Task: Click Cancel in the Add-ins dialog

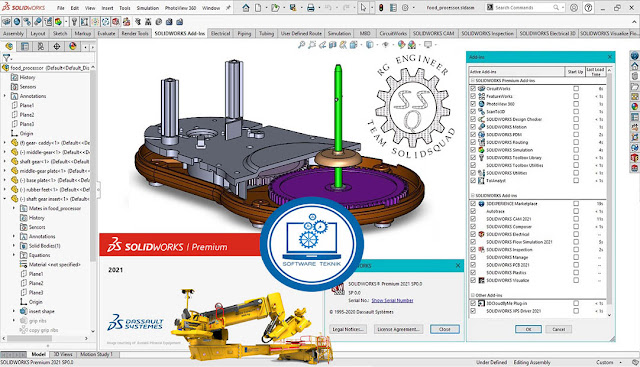Action: point(558,329)
